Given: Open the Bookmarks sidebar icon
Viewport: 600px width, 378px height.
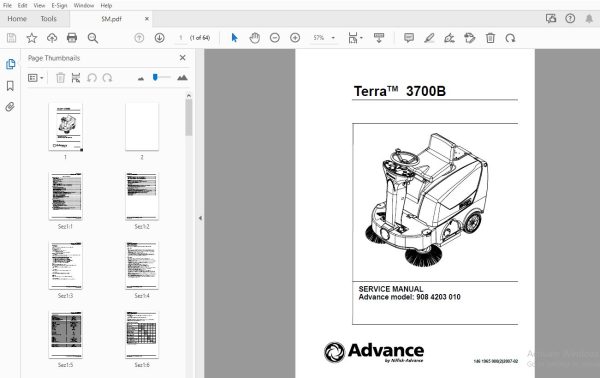Looking at the screenshot, I should (x=10, y=86).
